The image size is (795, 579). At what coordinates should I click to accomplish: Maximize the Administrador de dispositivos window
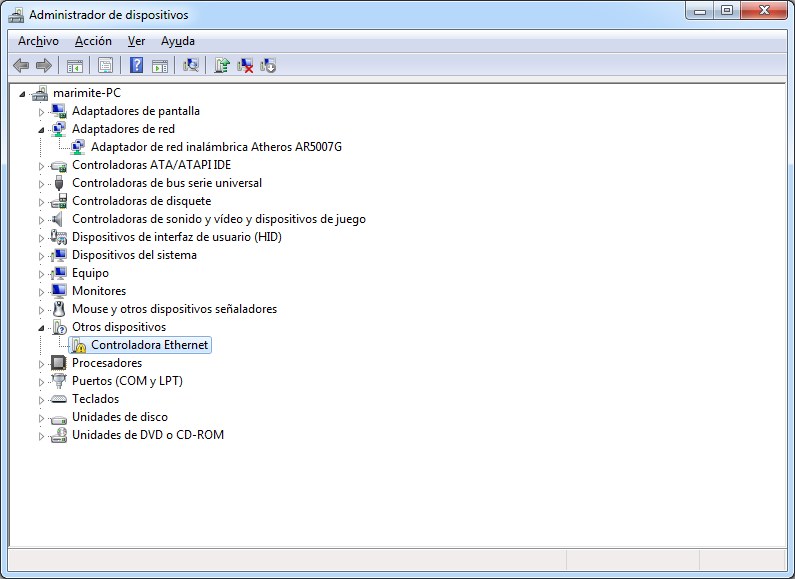(727, 11)
